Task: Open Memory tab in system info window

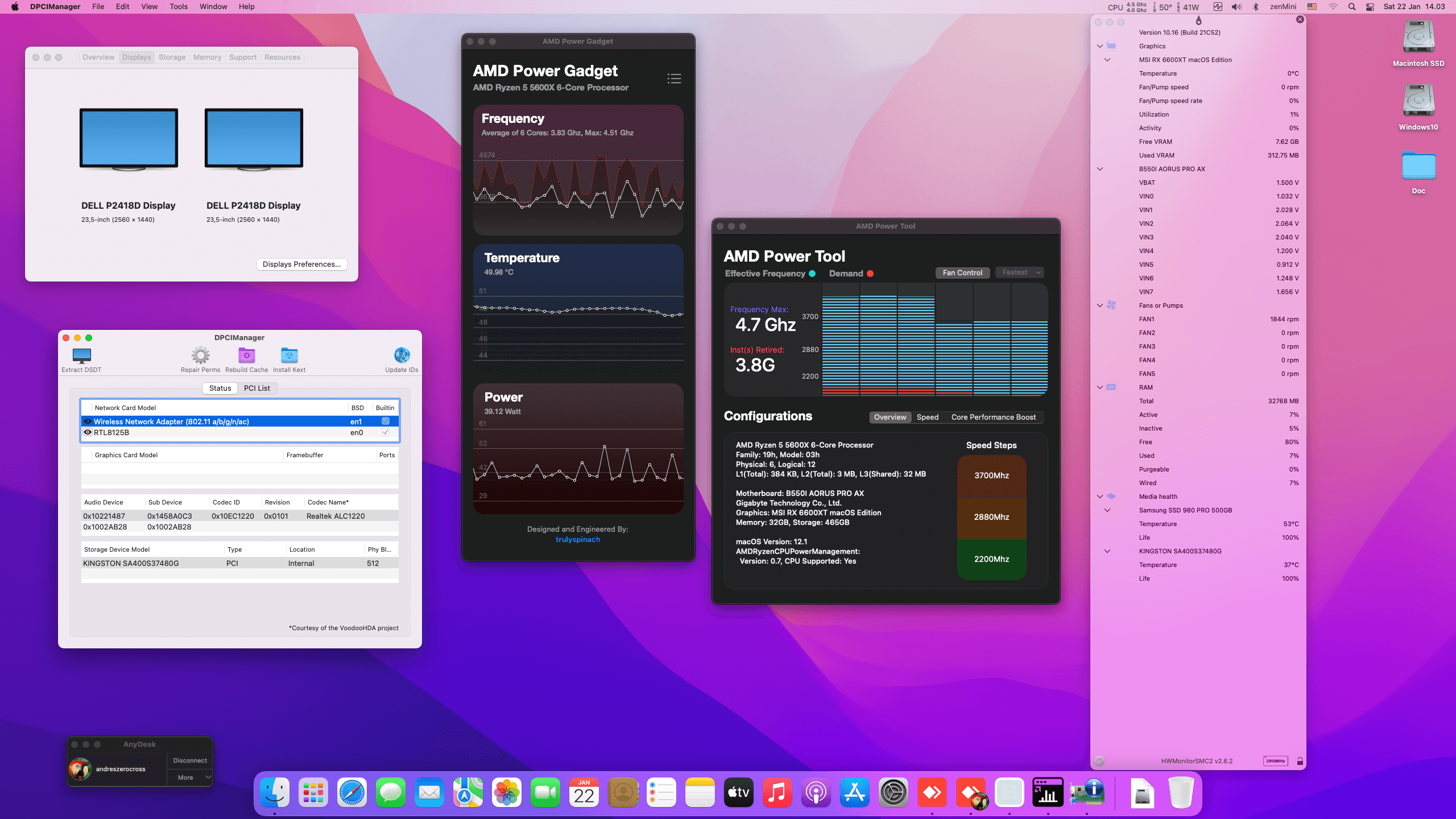Action: pos(207,57)
